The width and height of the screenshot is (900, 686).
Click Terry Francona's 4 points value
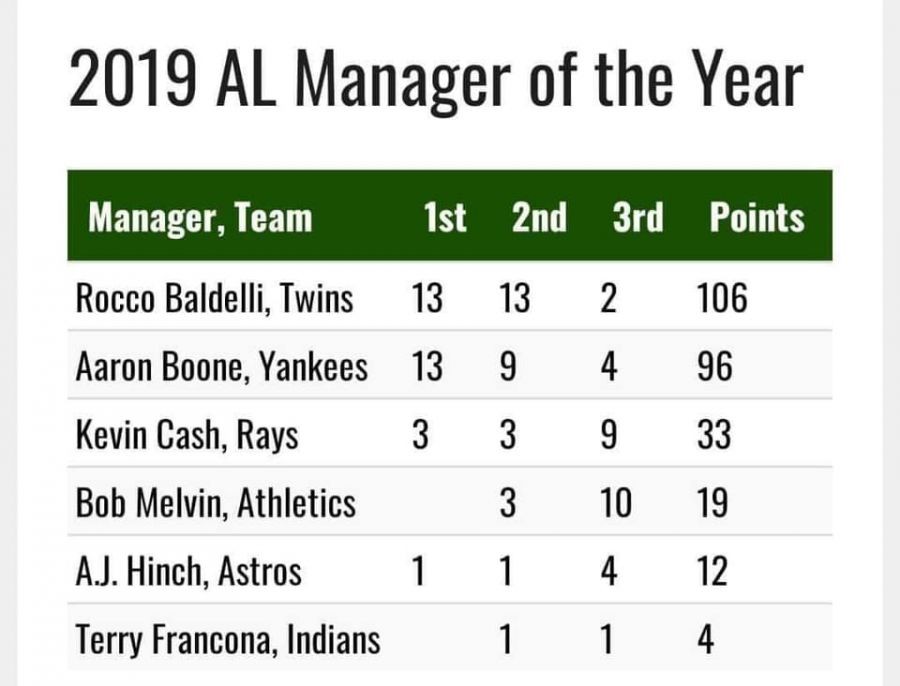[x=706, y=641]
